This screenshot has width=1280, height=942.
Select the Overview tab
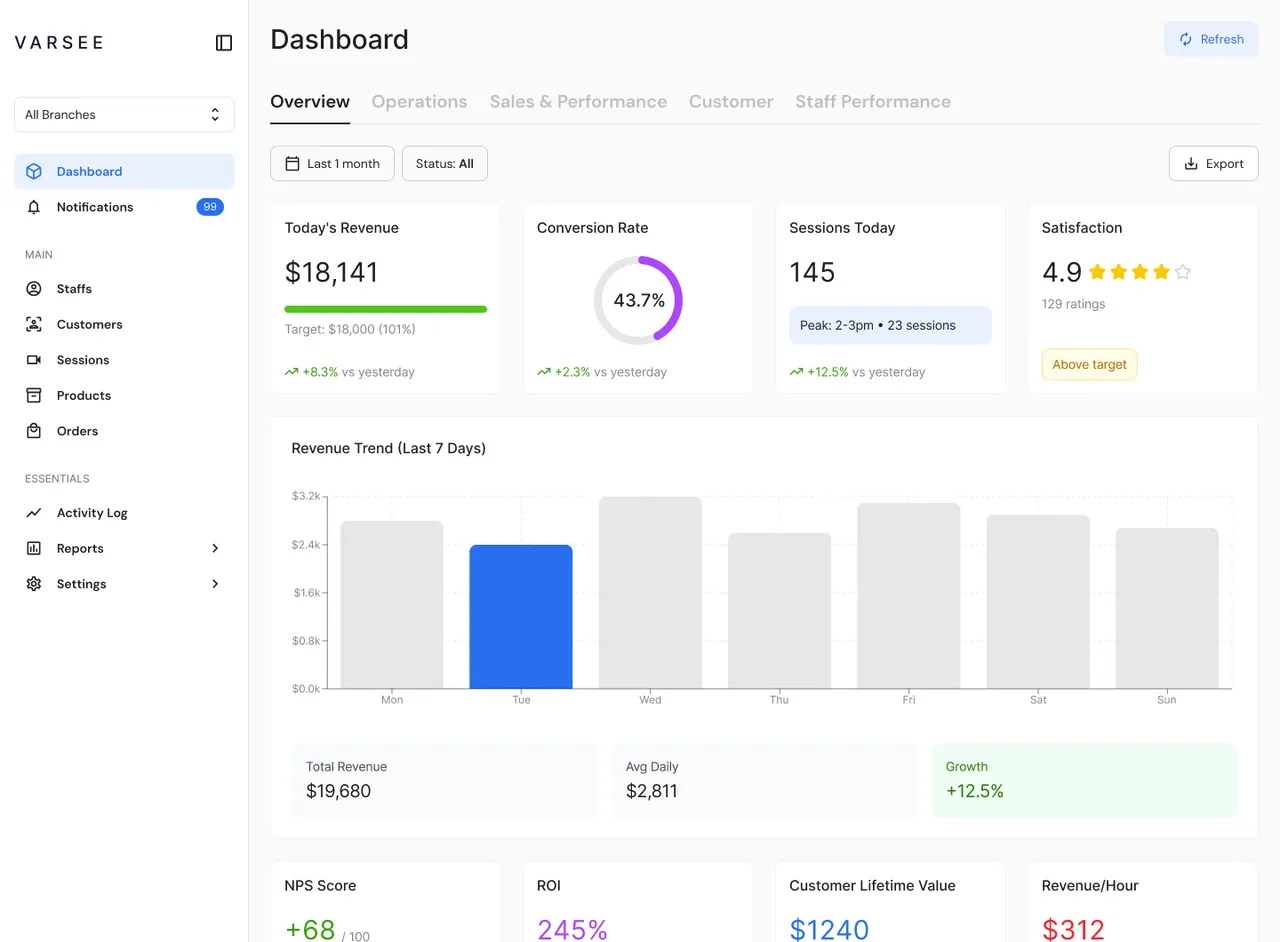click(x=310, y=102)
